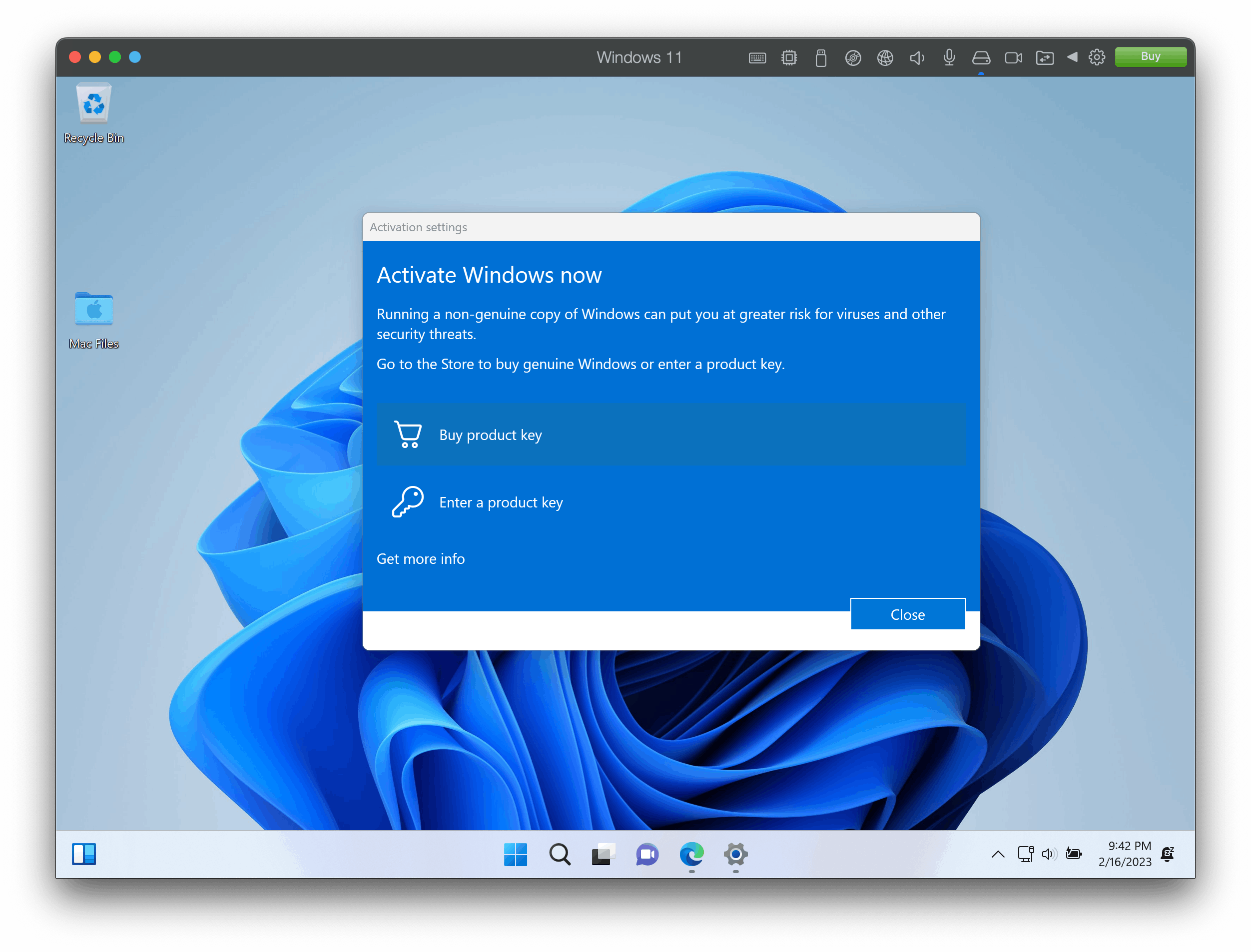Click the volume icon in taskbar

[x=1049, y=853]
